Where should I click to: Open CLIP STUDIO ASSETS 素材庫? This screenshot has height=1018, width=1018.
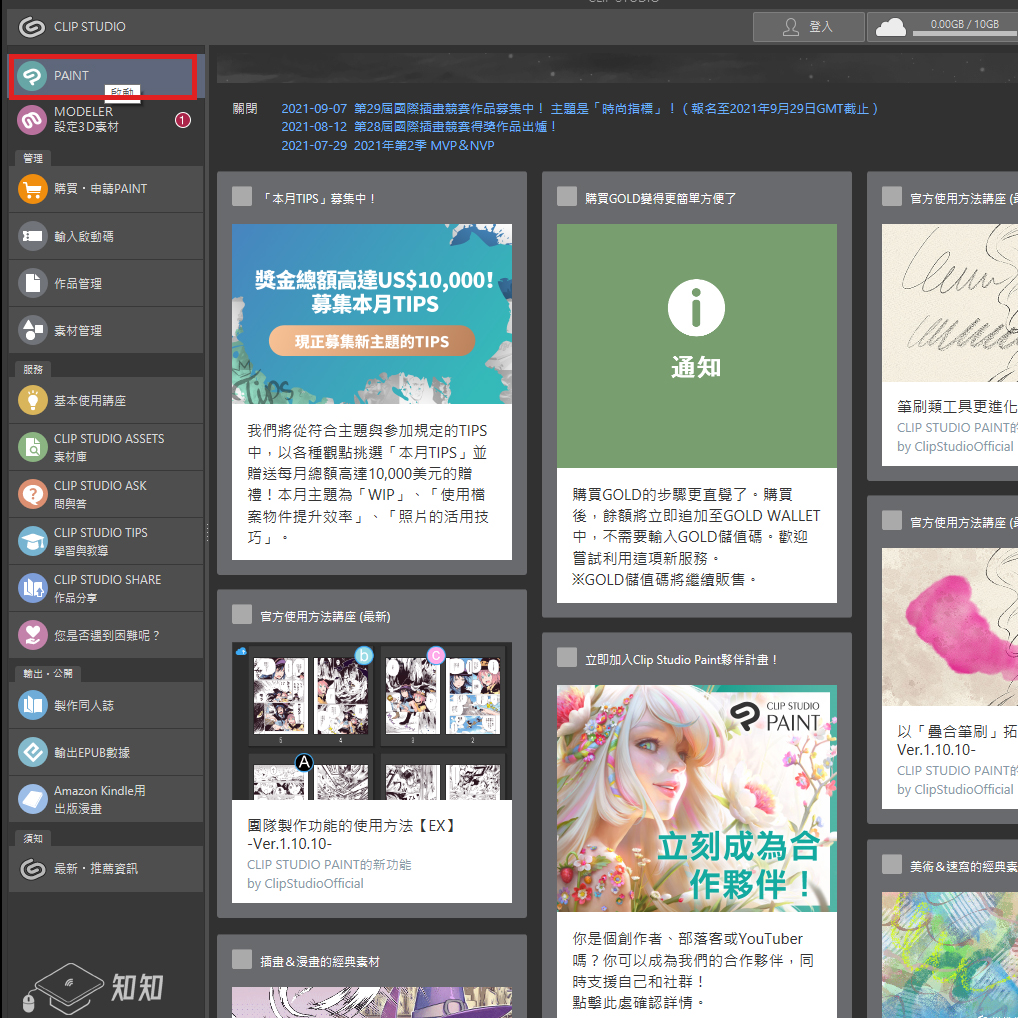[x=106, y=447]
